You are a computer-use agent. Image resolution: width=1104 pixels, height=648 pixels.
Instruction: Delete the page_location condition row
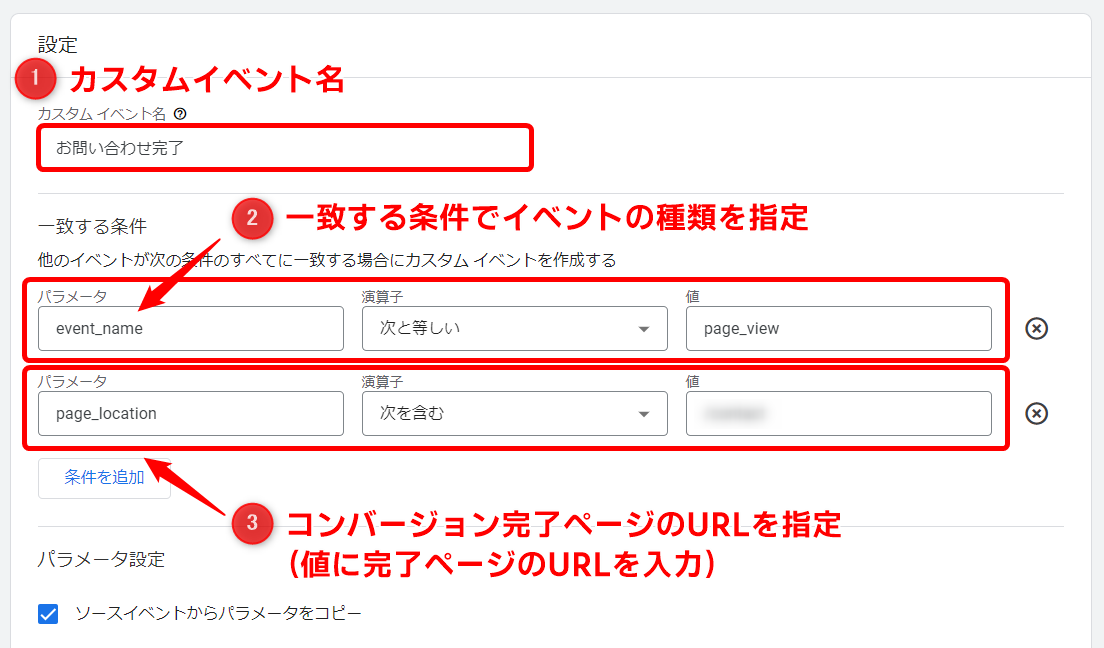tap(1037, 413)
